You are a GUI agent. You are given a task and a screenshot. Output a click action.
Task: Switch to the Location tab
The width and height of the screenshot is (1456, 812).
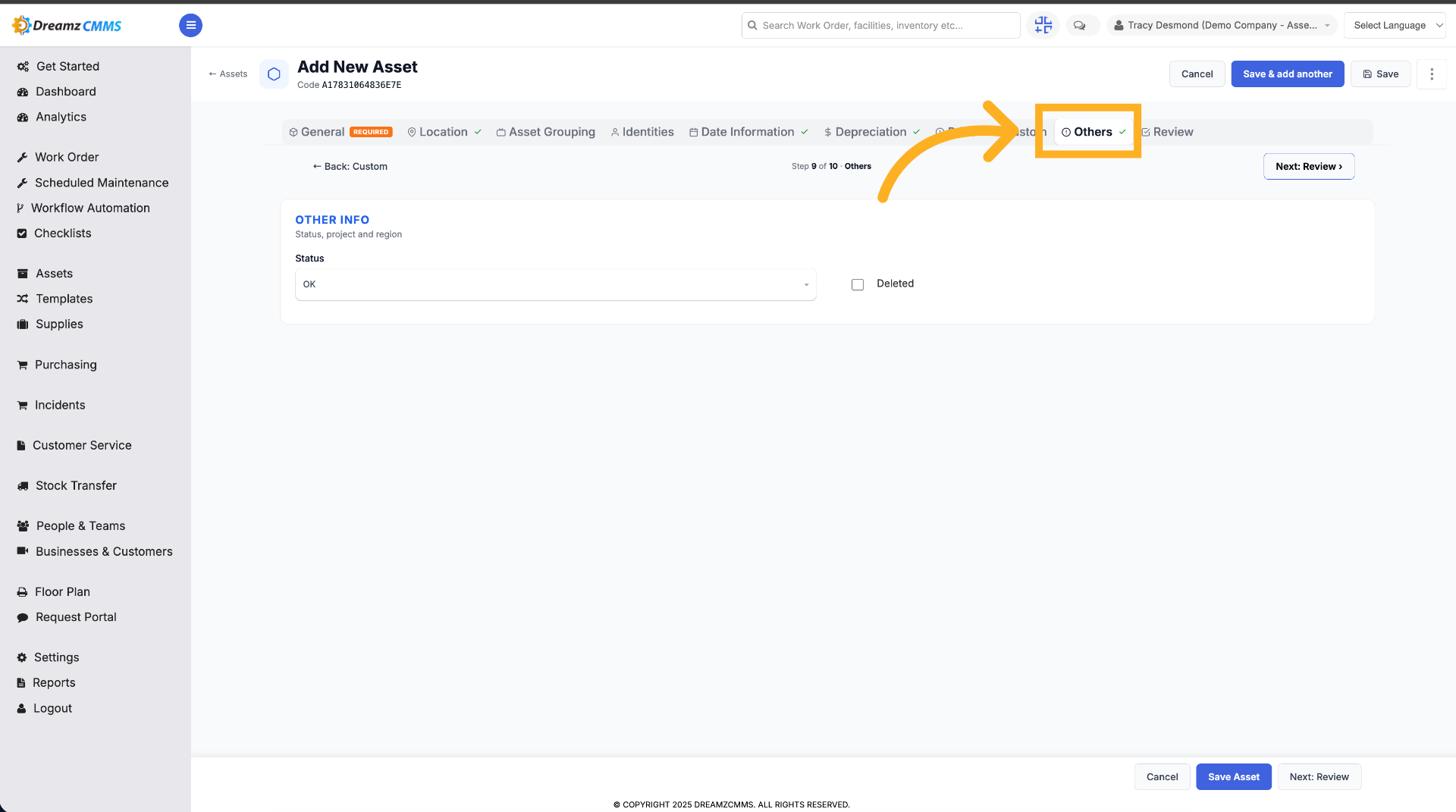pyautogui.click(x=444, y=132)
